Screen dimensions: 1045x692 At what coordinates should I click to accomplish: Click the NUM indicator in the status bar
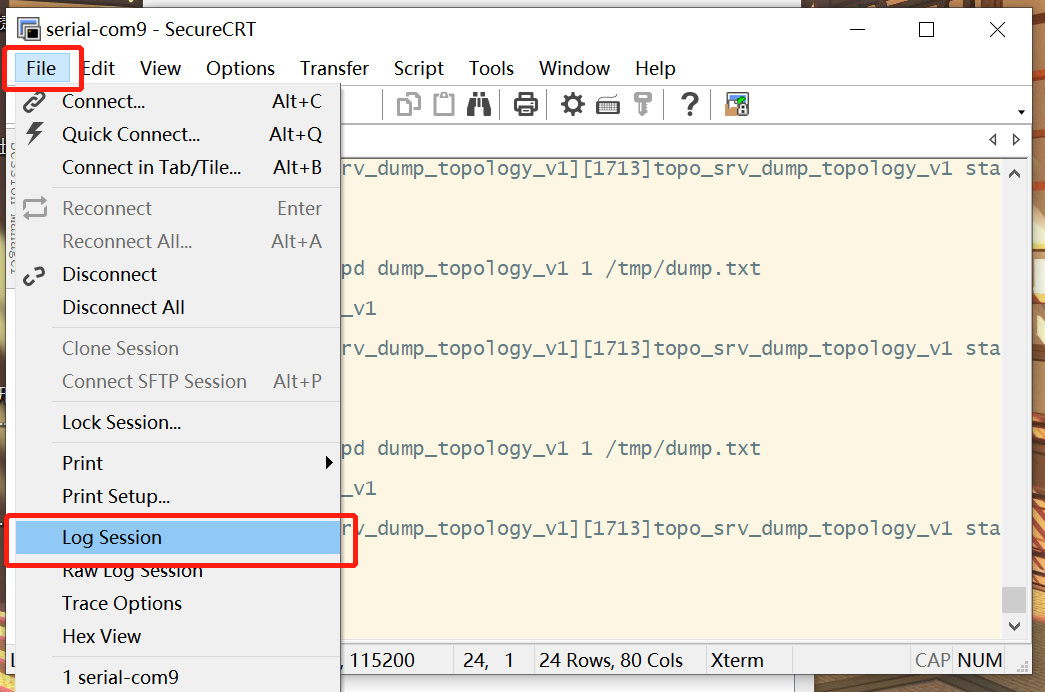pos(979,660)
